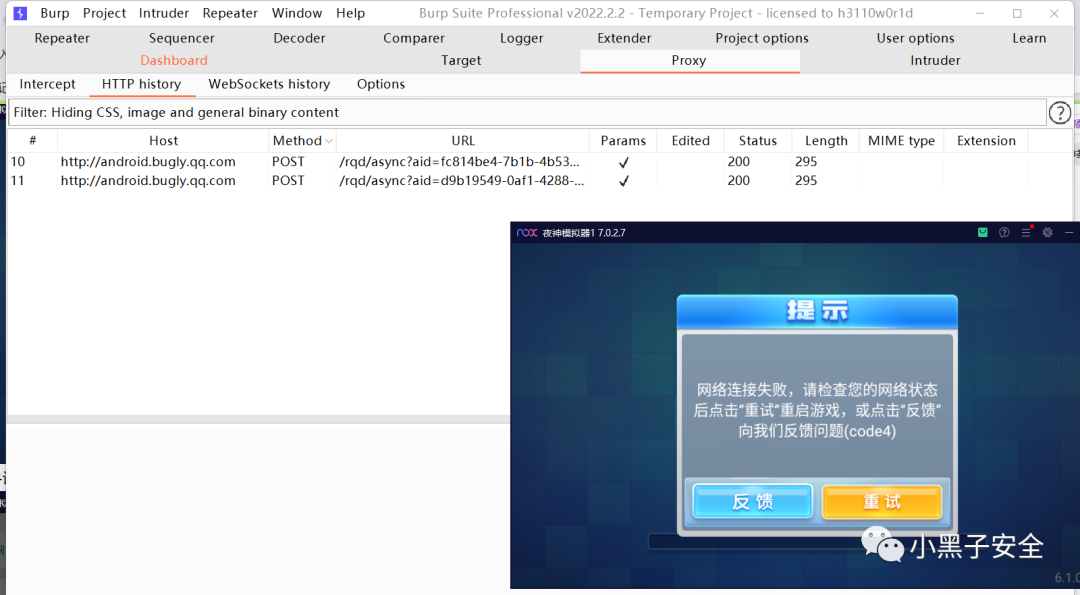The height and width of the screenshot is (595, 1080).
Task: Minimize the Nox emulator window
Action: pyautogui.click(x=1069, y=233)
